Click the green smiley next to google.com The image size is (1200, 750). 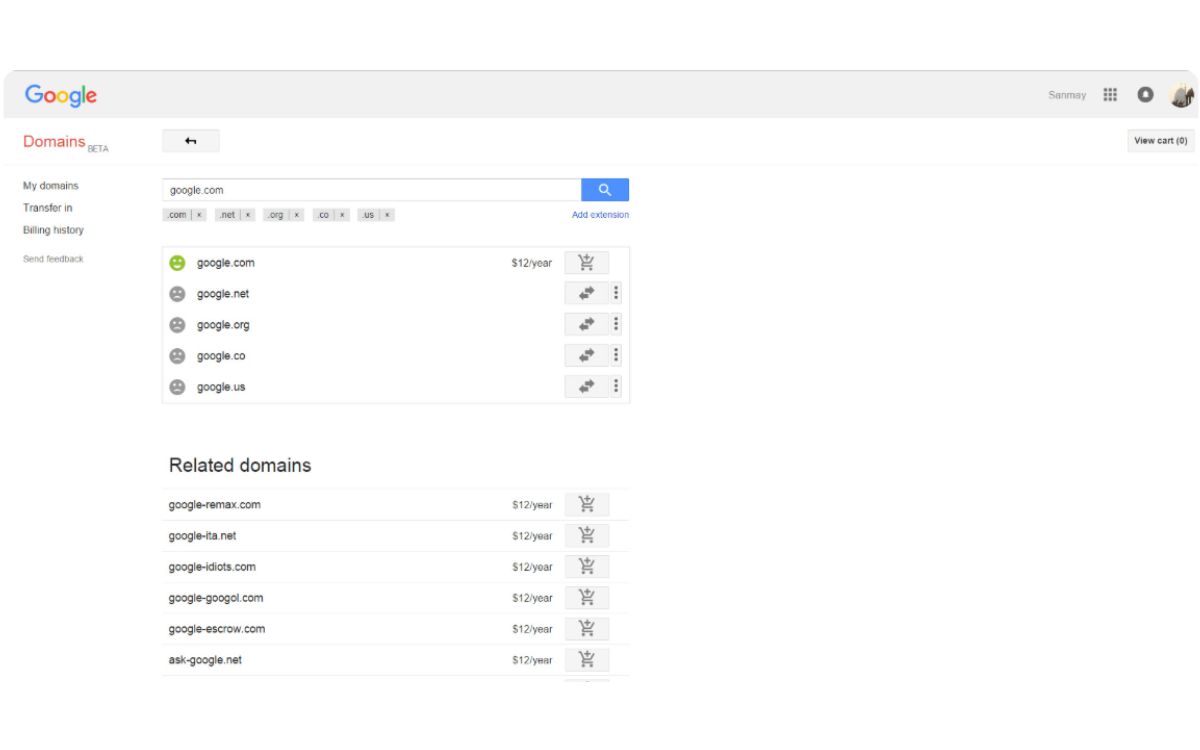point(177,263)
